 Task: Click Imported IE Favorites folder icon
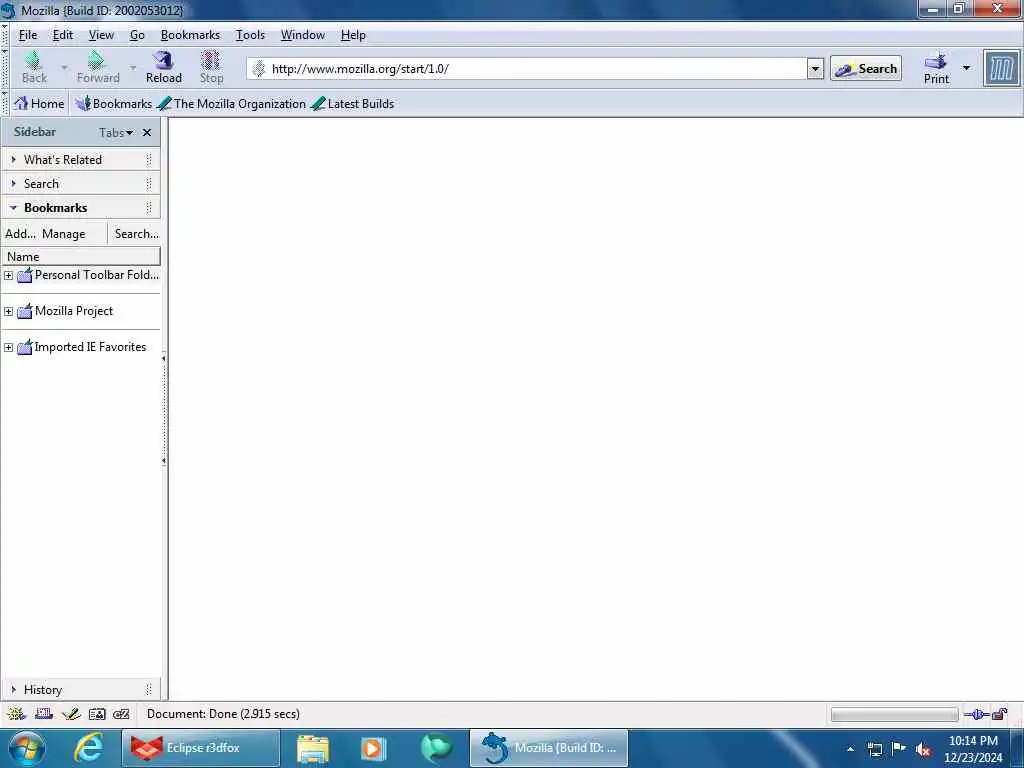pos(25,347)
